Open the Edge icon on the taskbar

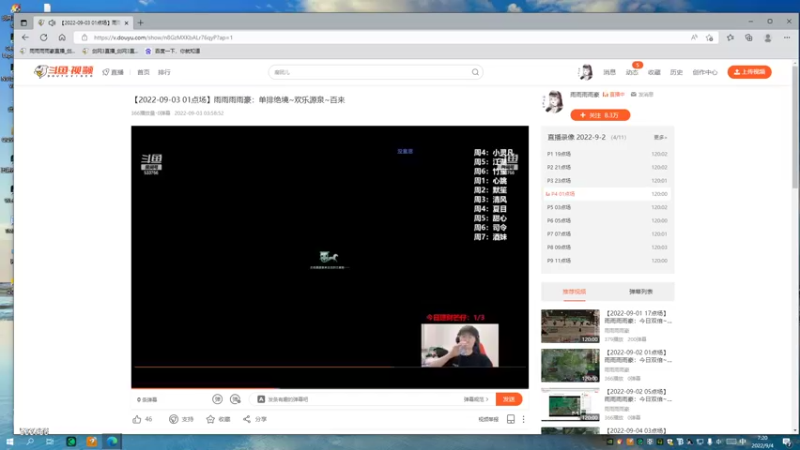point(112,442)
